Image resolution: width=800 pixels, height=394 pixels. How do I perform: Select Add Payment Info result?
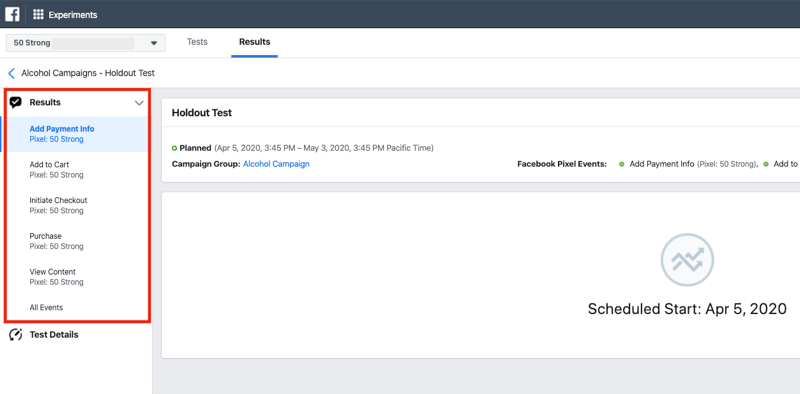tap(77, 134)
